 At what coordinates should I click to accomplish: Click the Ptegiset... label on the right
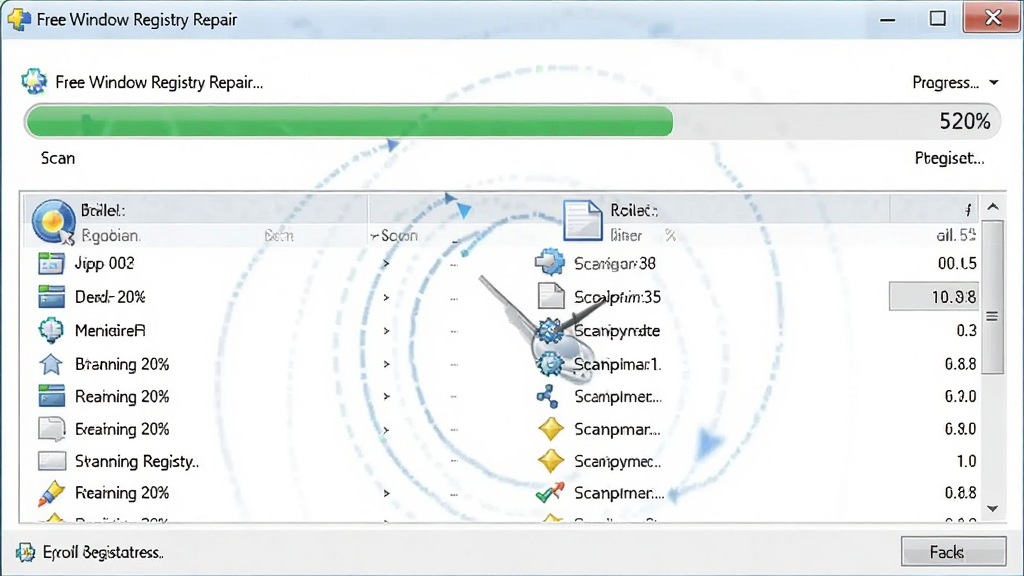point(949,158)
